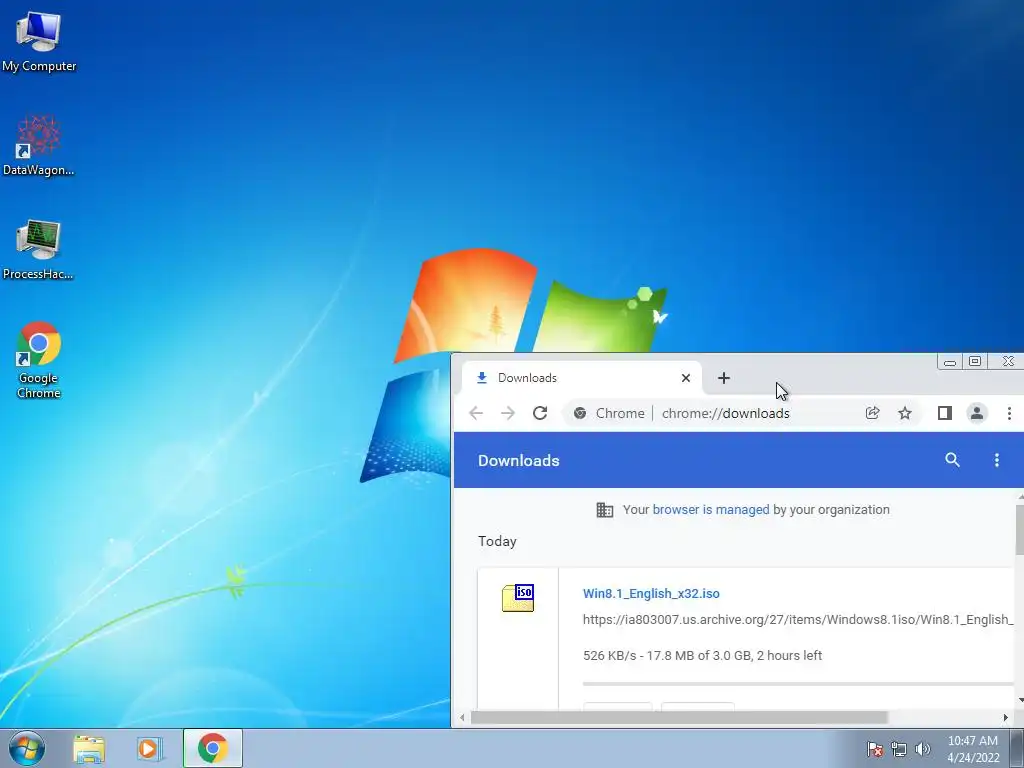Open the network tray icon
Screen dimensions: 1024x768
(899, 749)
